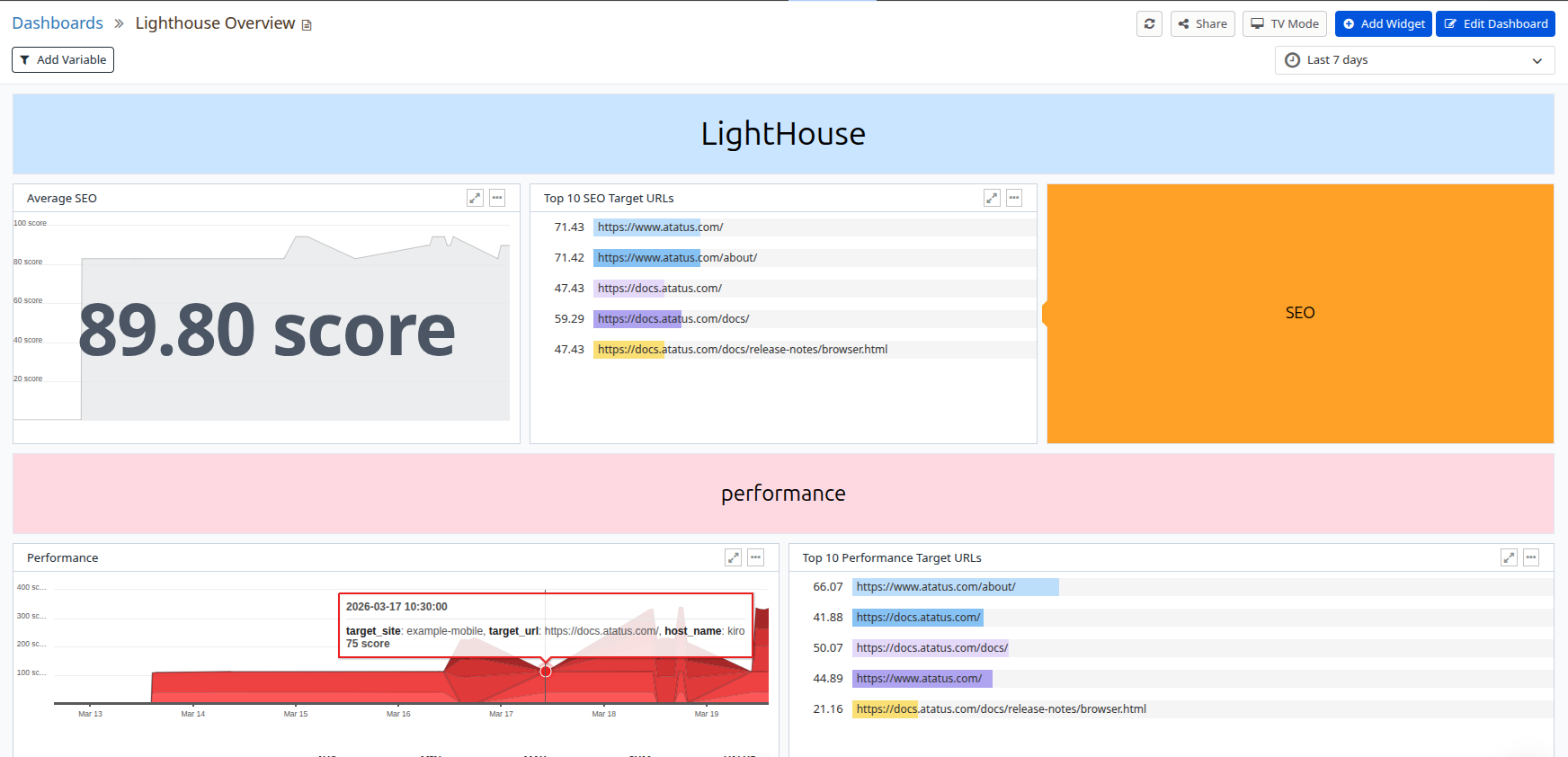
Task: Click the Share button
Action: pos(1202,24)
